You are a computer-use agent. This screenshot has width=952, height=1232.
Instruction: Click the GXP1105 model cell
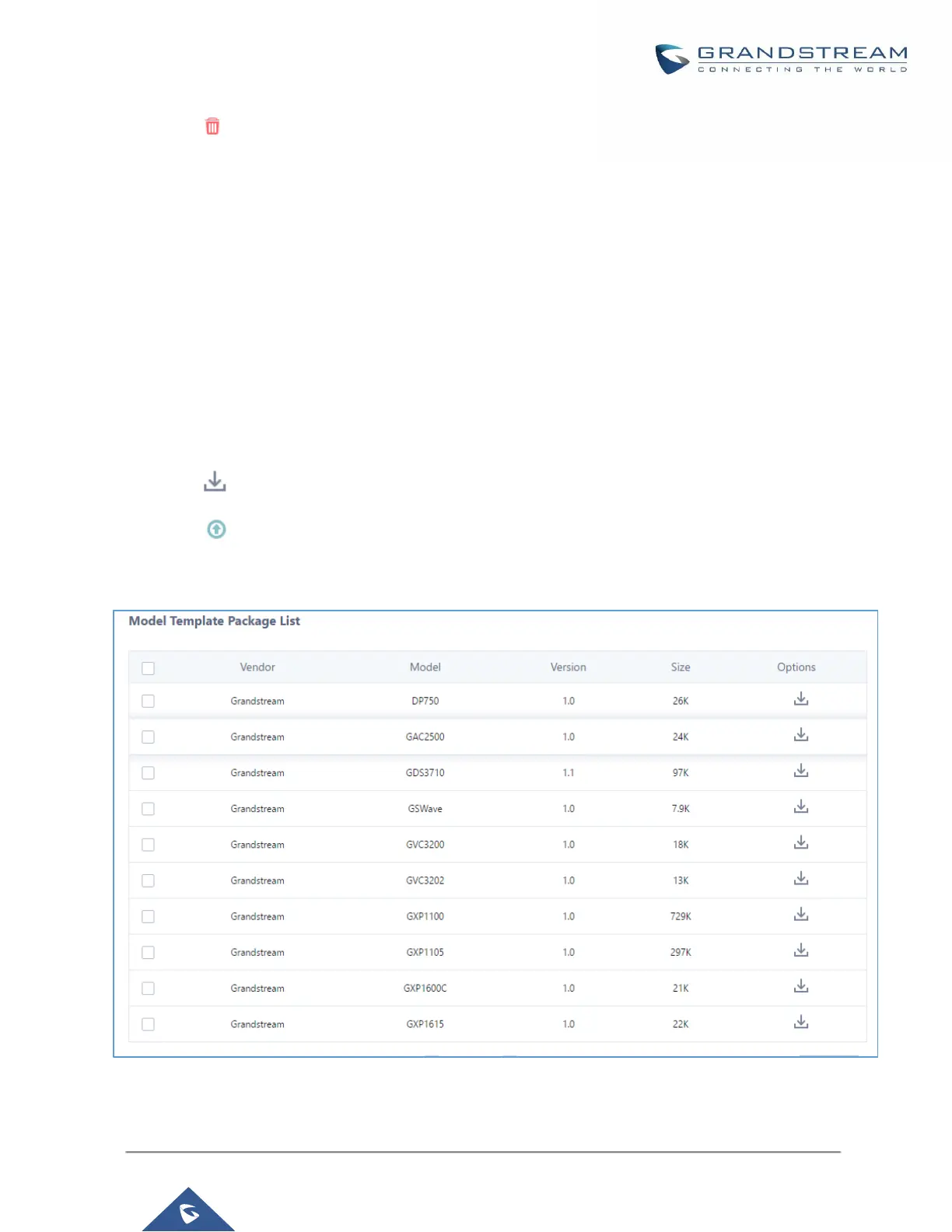(x=425, y=952)
